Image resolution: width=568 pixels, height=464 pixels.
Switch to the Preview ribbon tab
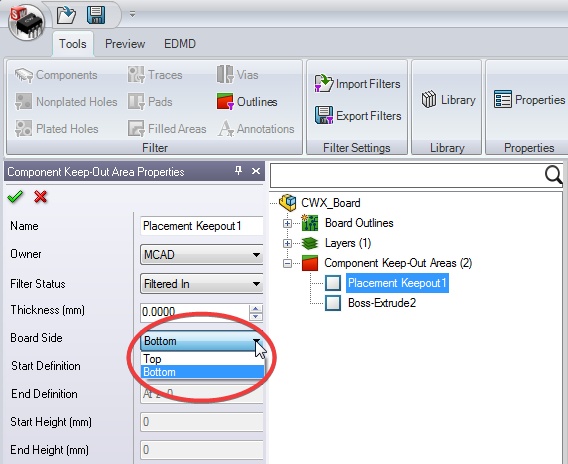coord(125,44)
